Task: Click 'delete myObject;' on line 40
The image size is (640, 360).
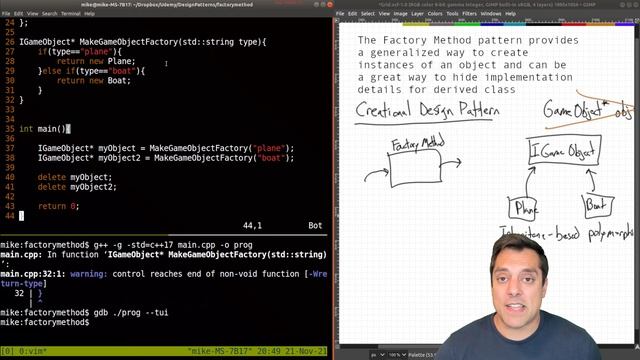Action: 75,178
